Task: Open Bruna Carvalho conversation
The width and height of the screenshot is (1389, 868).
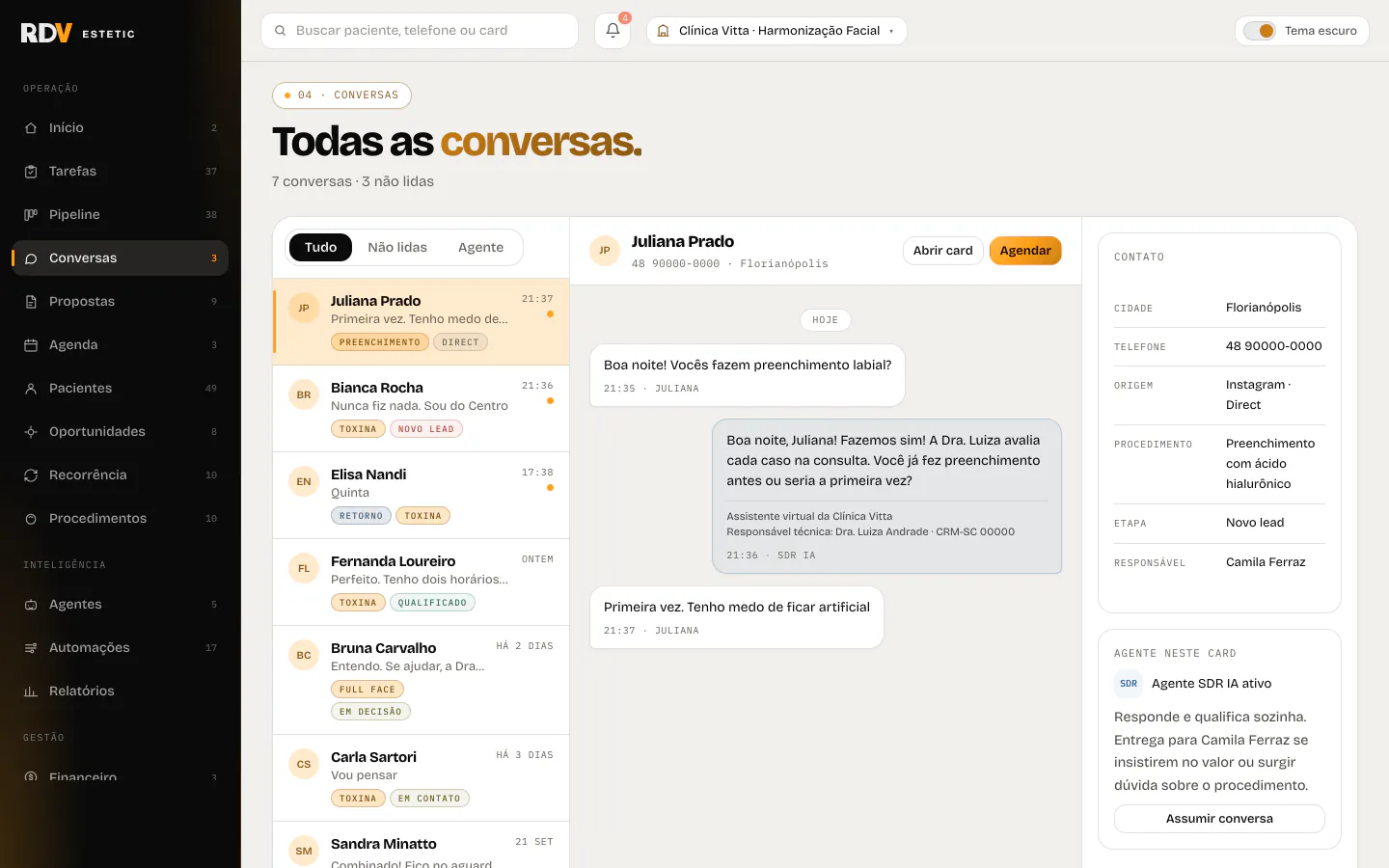Action: pyautogui.click(x=422, y=681)
